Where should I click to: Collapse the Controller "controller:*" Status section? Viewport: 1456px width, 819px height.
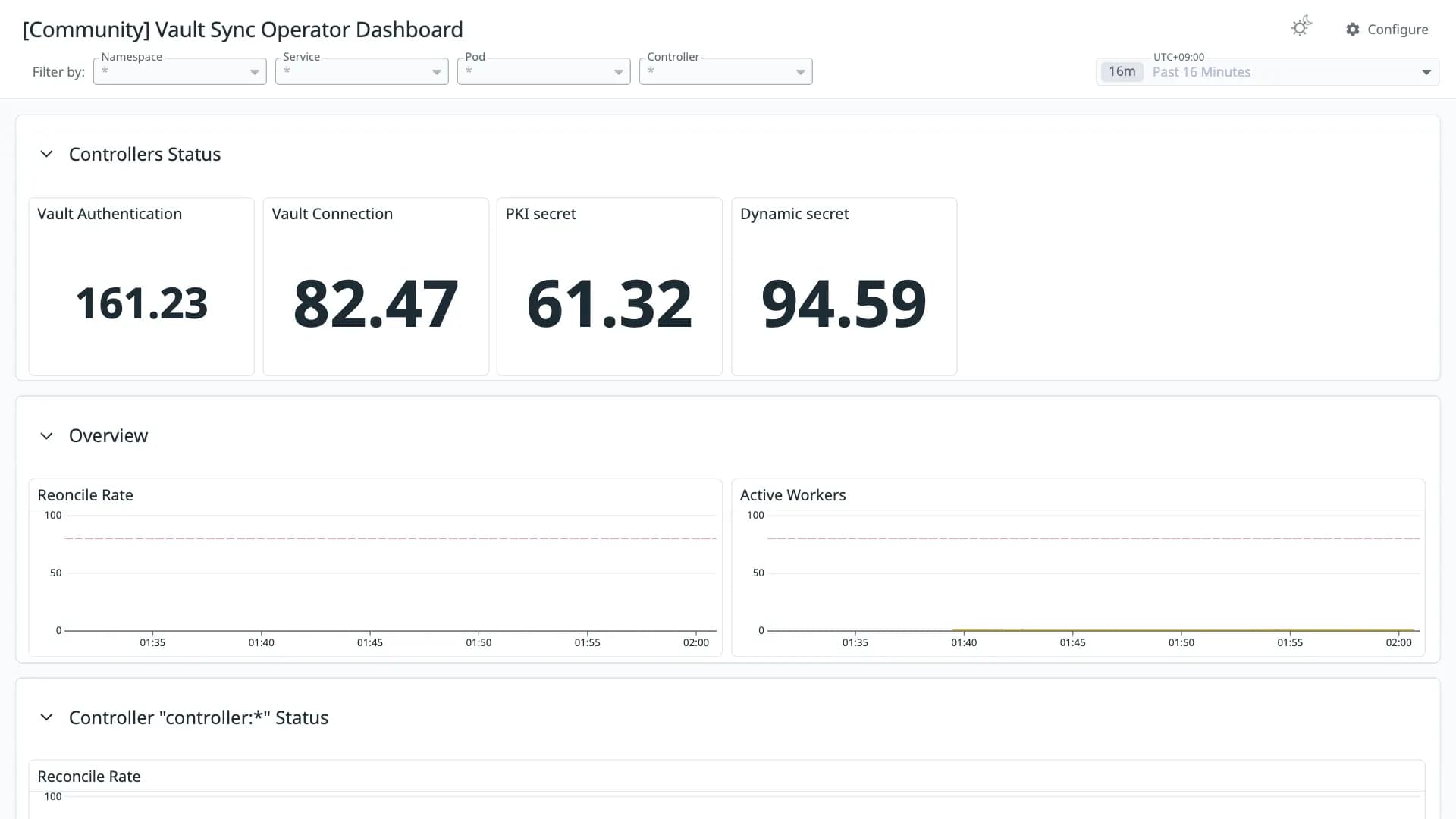(x=46, y=717)
